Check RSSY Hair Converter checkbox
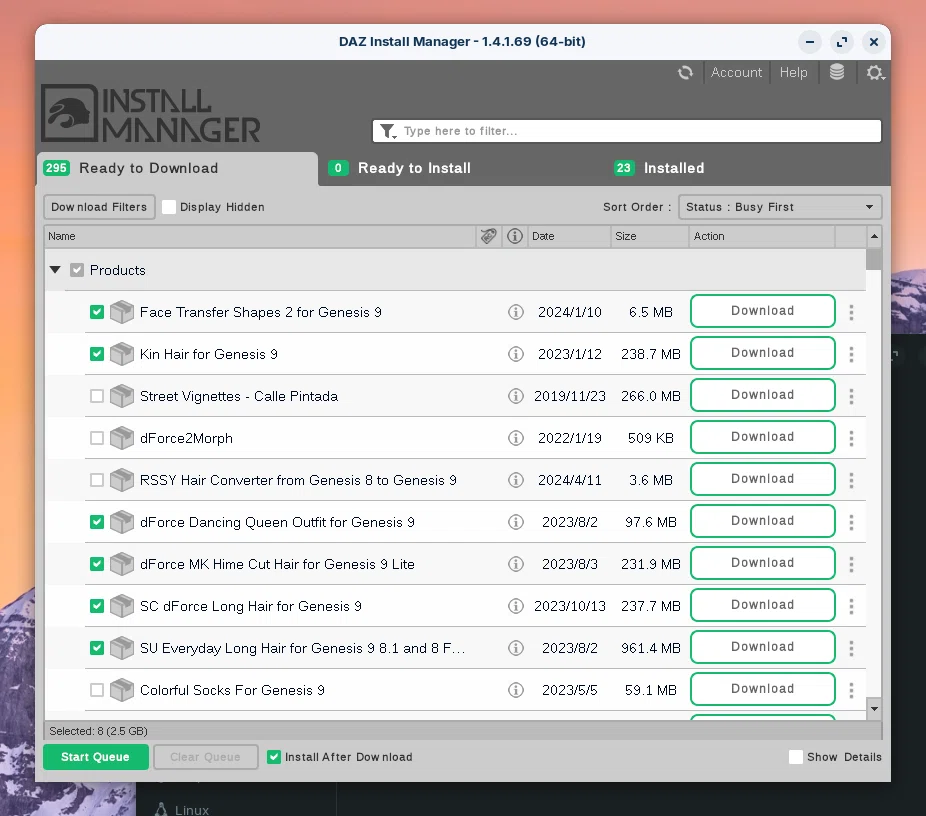Screen dimensions: 926x816 pos(97,480)
